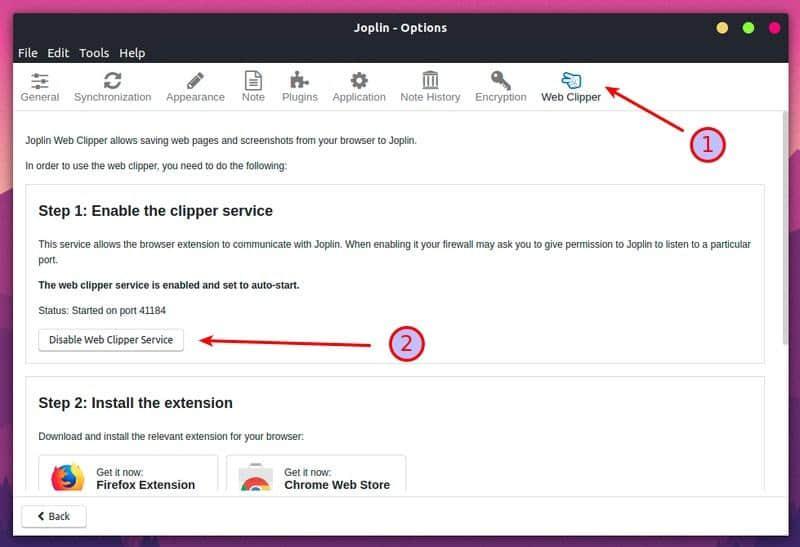Screen dimensions: 800x547
Task: Open the Edit menu
Action: [58, 53]
